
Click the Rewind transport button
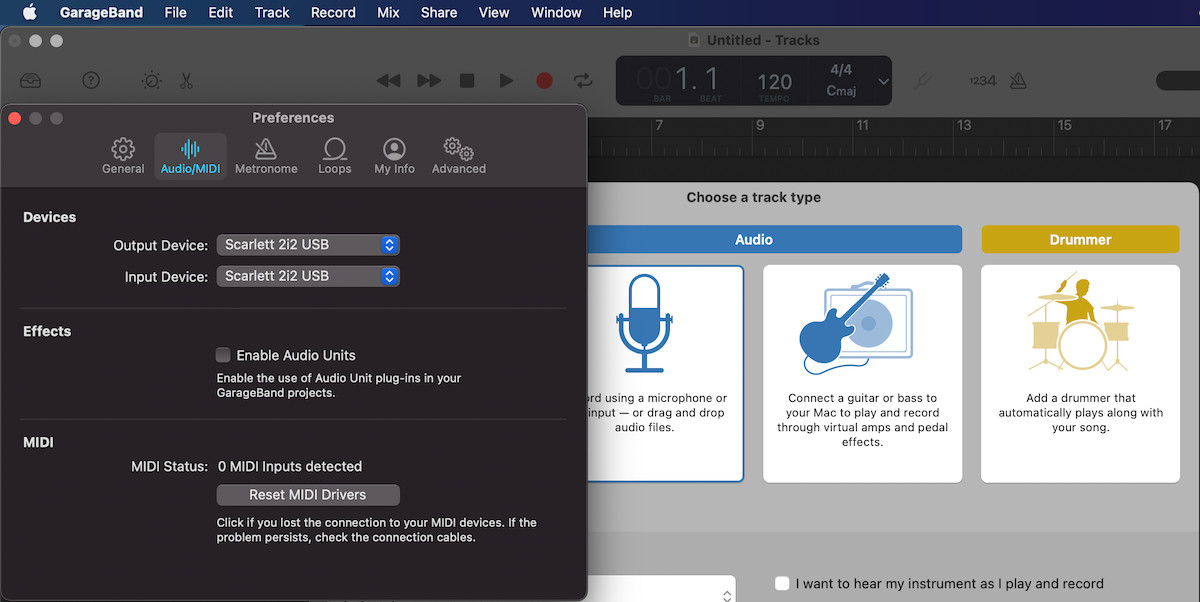tap(388, 81)
